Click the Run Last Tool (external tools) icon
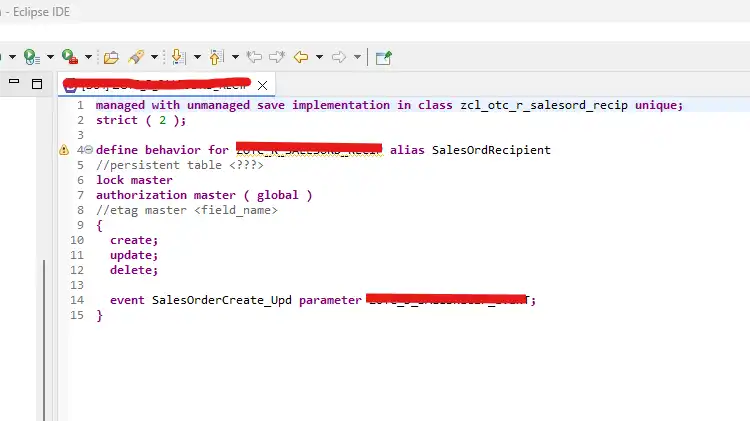This screenshot has width=750, height=421. click(69, 57)
